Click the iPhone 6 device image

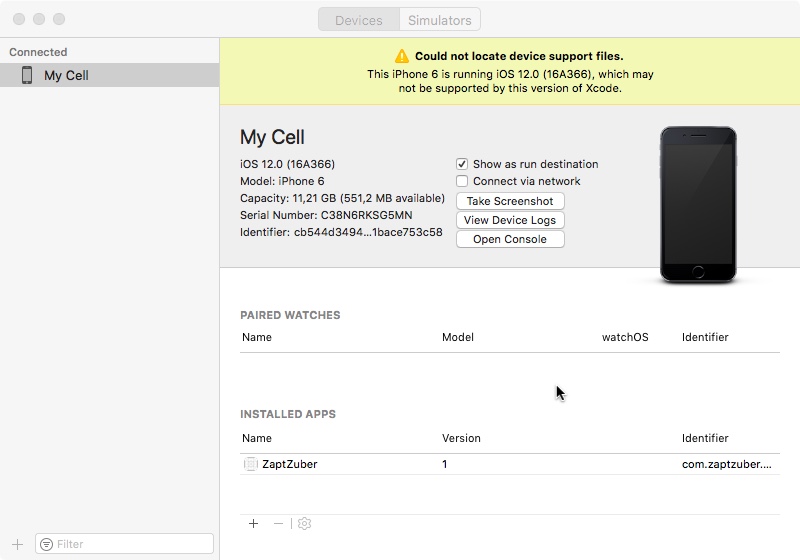(x=698, y=205)
